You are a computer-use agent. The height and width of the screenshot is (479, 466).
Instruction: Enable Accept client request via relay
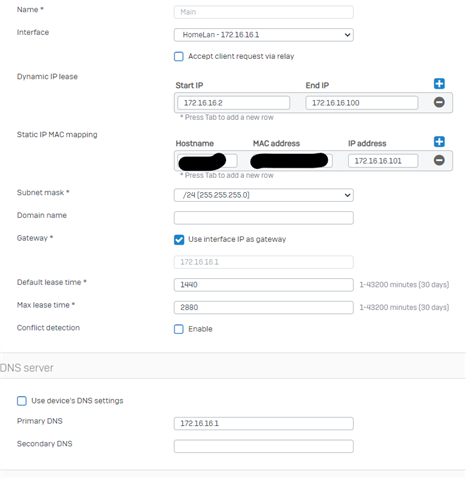coord(179,56)
